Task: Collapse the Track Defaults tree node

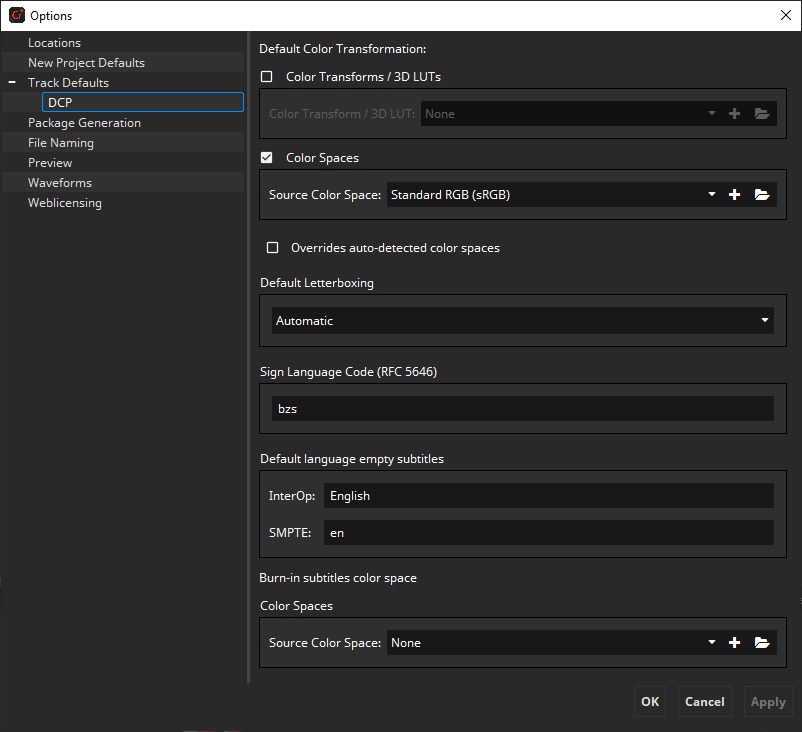Action: pos(12,83)
